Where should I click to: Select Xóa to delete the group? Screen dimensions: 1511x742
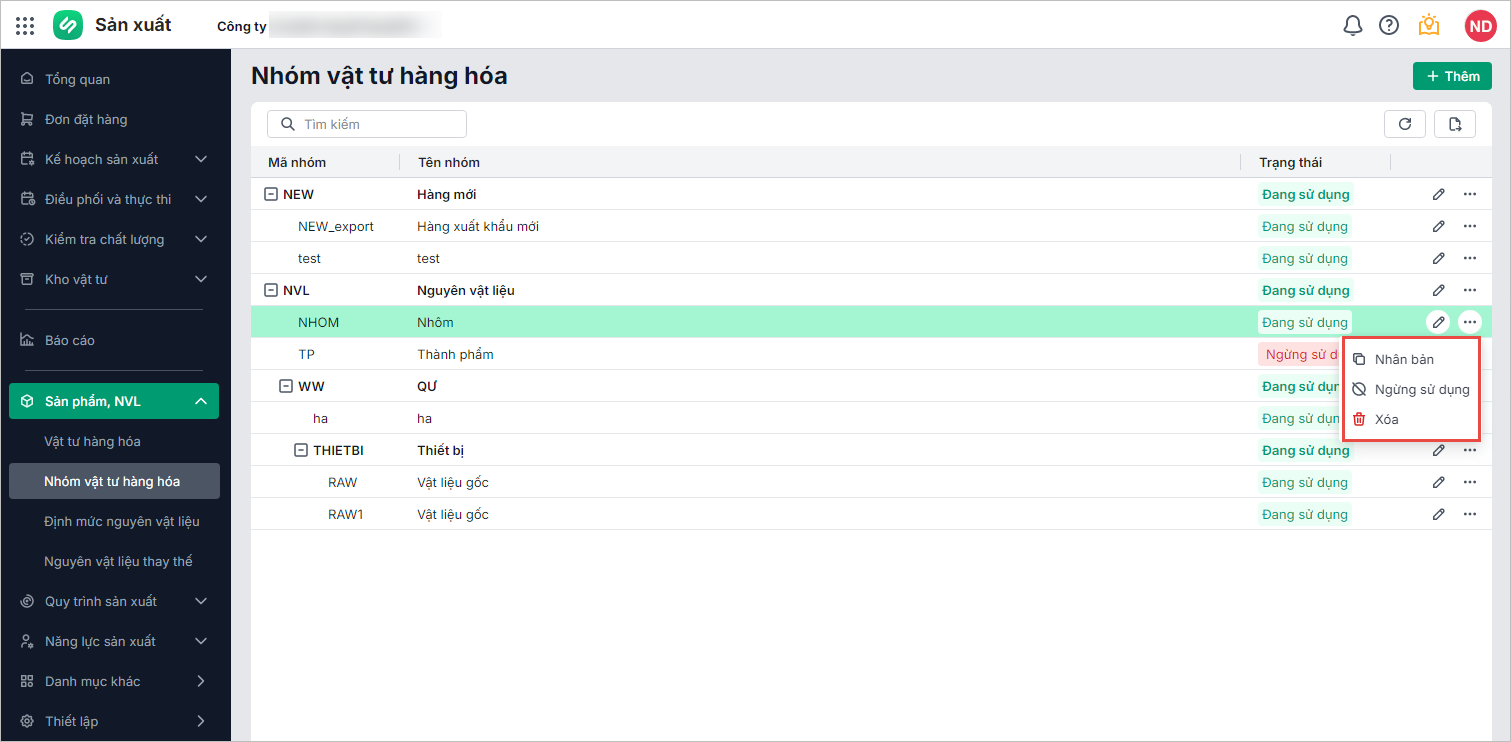pyautogui.click(x=1386, y=419)
